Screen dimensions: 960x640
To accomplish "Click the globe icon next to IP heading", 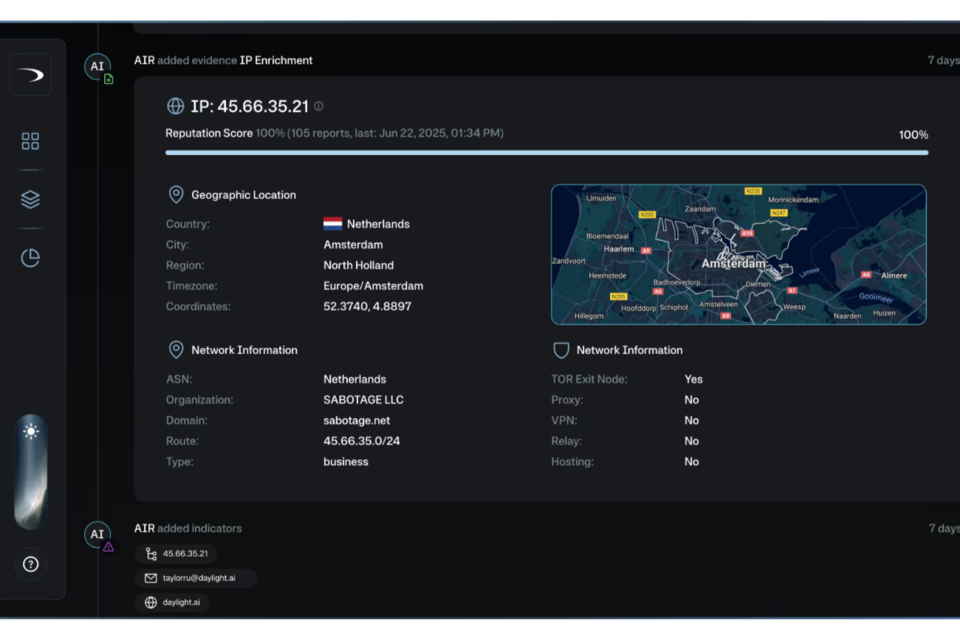I will [176, 106].
